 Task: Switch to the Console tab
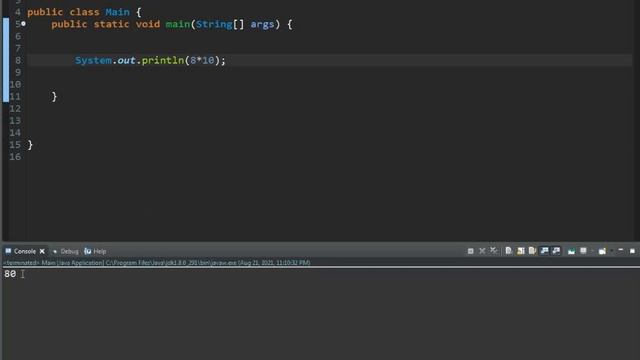(24, 251)
